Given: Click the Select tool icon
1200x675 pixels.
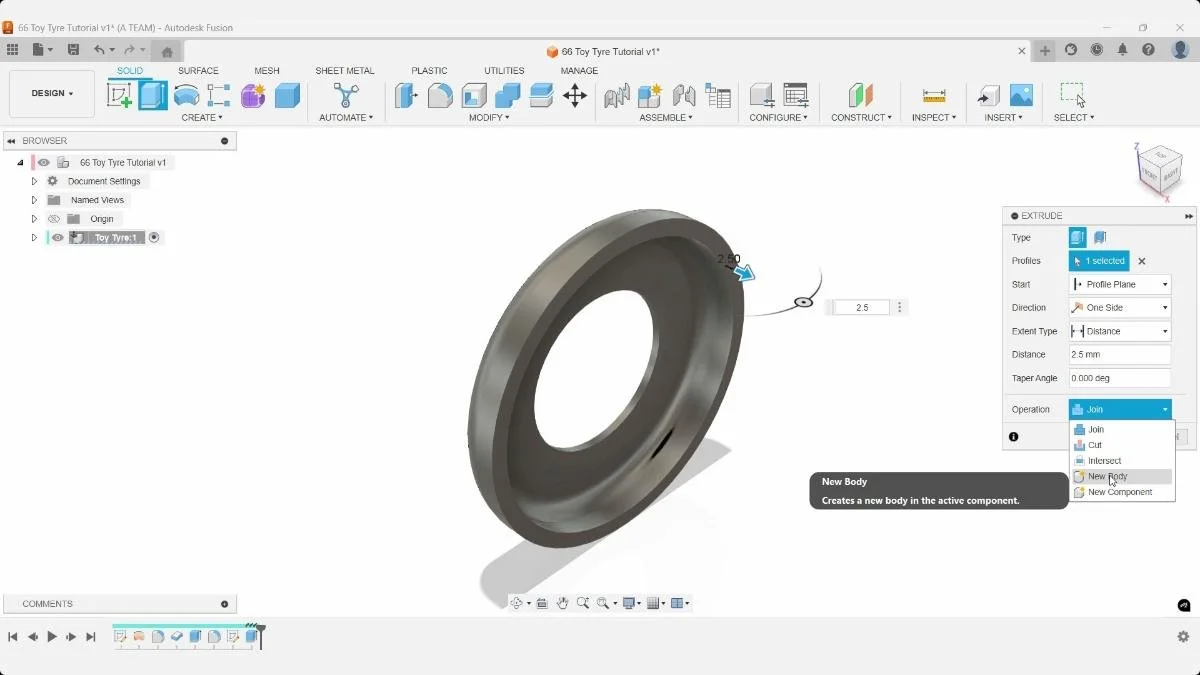Looking at the screenshot, I should pos(1073,95).
